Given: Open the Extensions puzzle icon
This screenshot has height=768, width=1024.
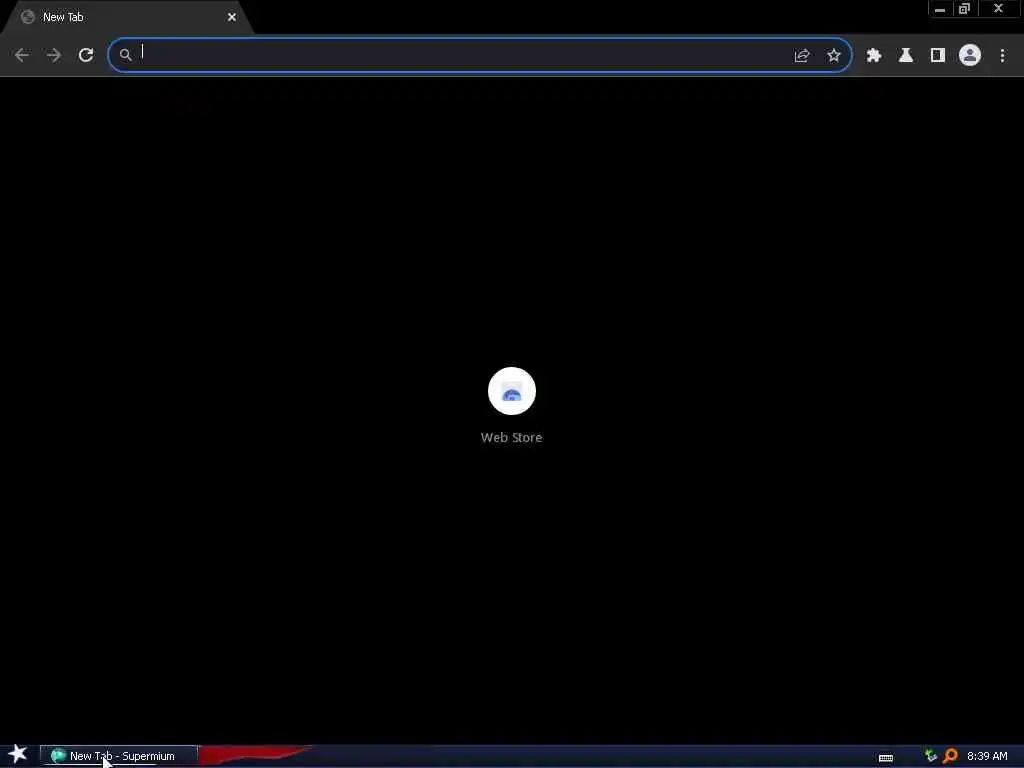Looking at the screenshot, I should (x=874, y=55).
